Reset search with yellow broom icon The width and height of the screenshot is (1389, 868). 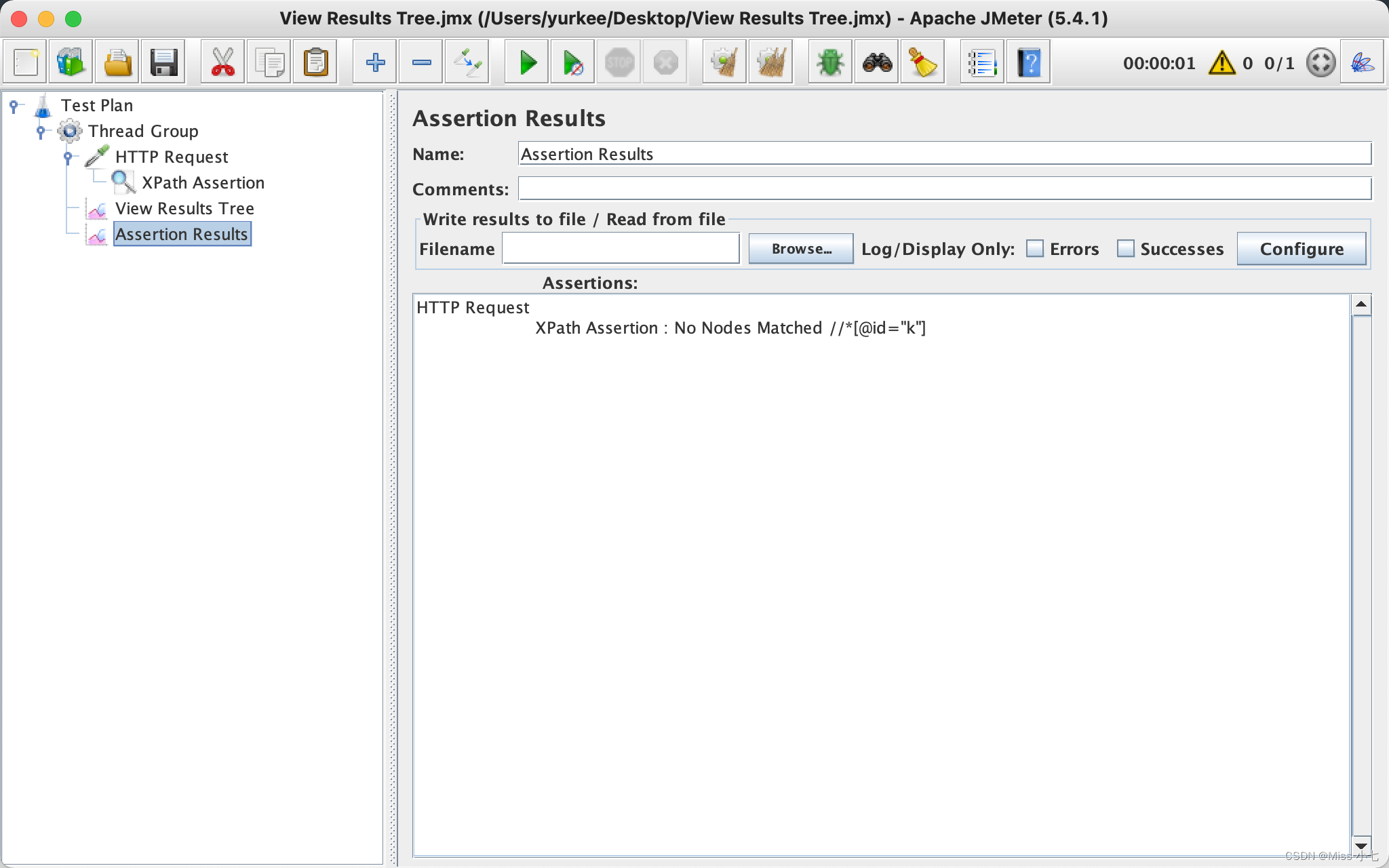pyautogui.click(x=923, y=62)
